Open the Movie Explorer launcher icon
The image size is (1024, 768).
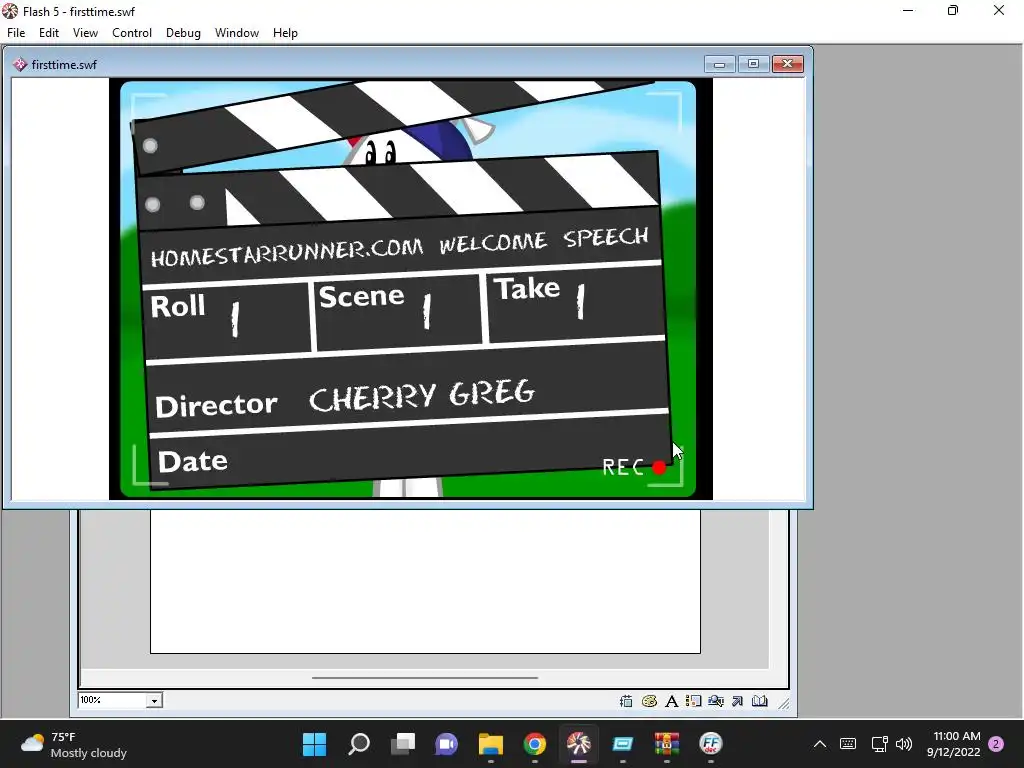pos(716,701)
